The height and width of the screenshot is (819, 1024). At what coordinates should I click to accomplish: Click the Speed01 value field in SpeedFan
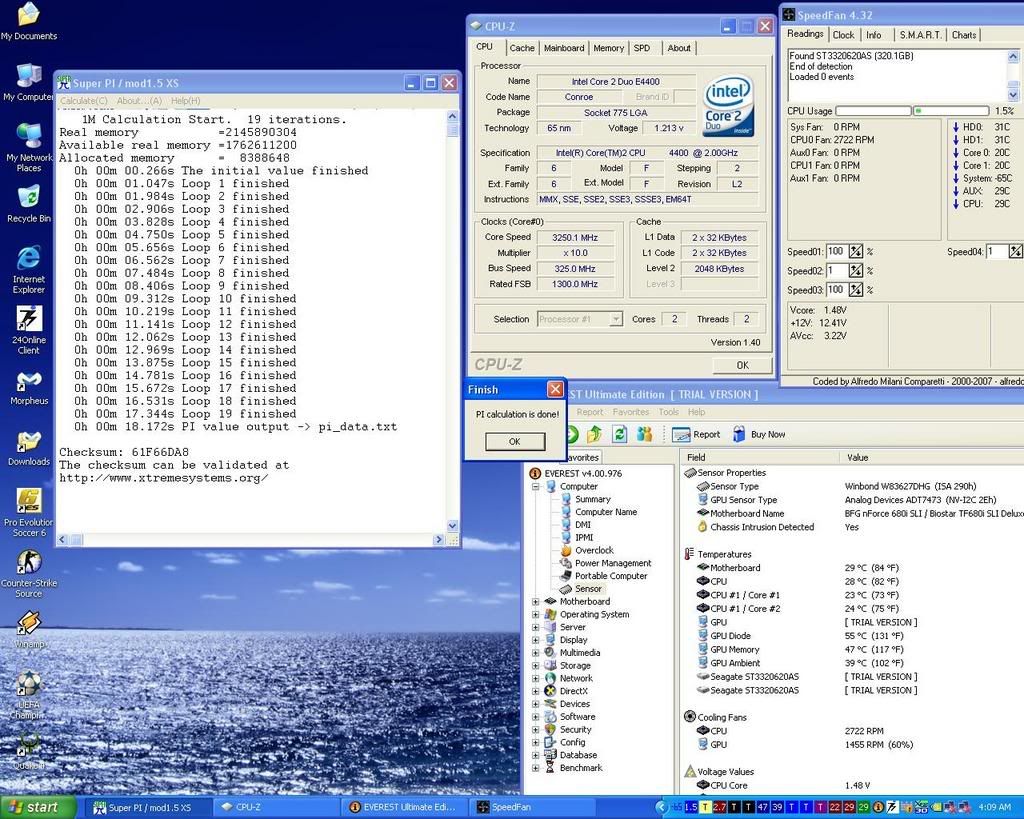pyautogui.click(x=837, y=251)
